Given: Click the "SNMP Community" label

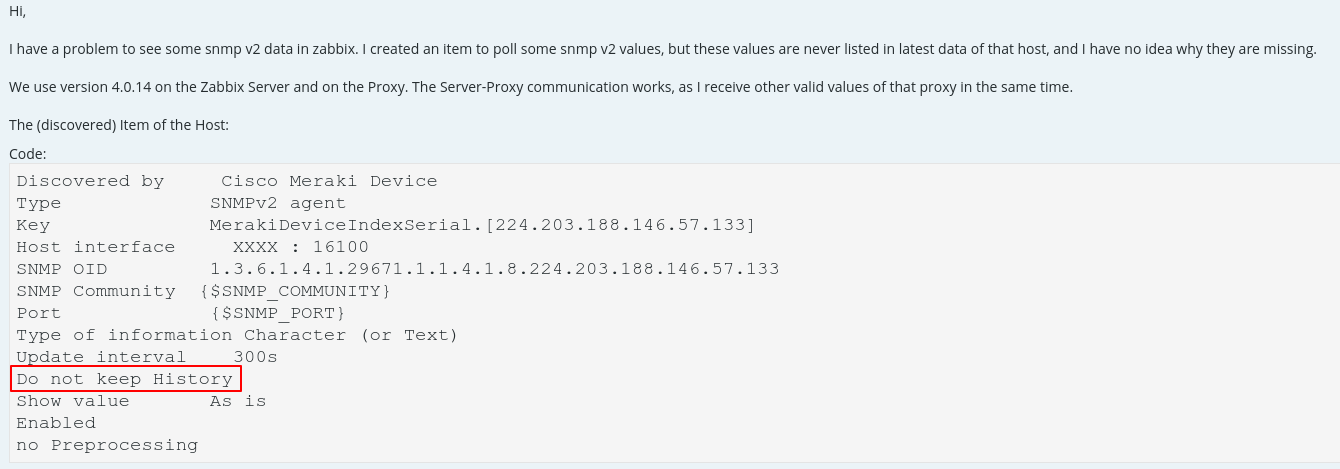Looking at the screenshot, I should (96, 291).
